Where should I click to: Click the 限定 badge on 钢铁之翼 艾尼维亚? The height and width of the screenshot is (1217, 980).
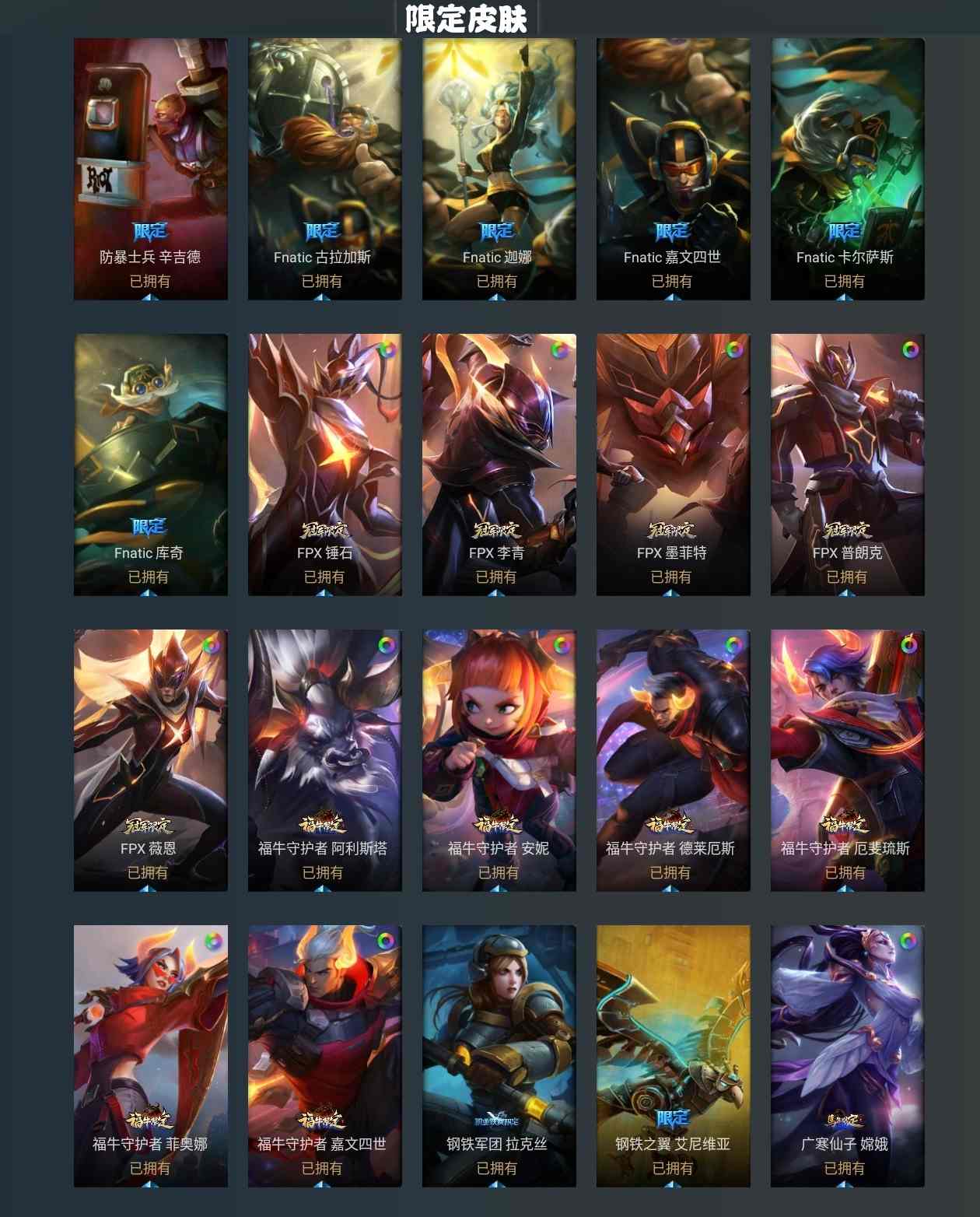tap(673, 1119)
